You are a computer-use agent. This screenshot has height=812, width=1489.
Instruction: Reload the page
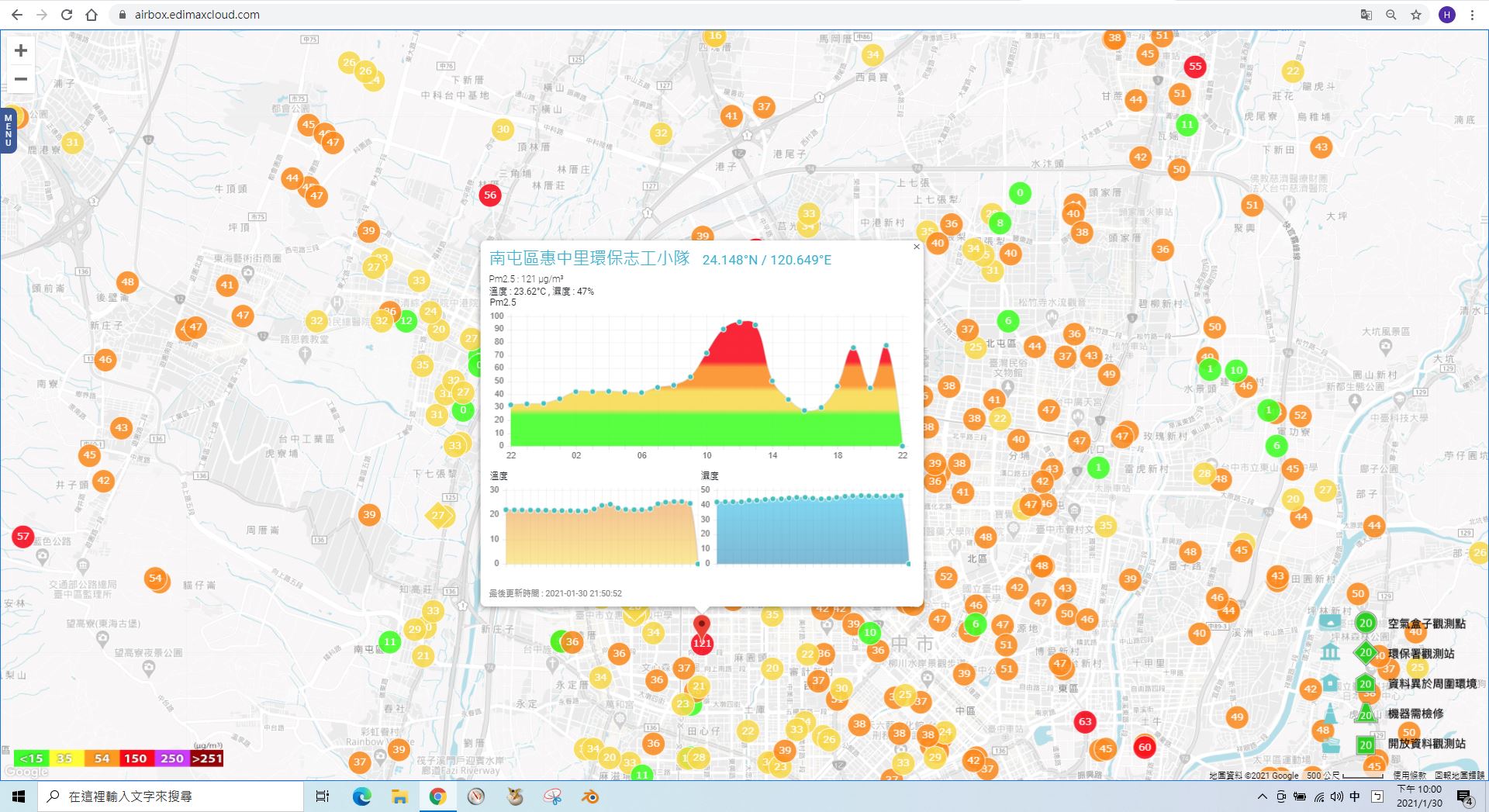67,15
